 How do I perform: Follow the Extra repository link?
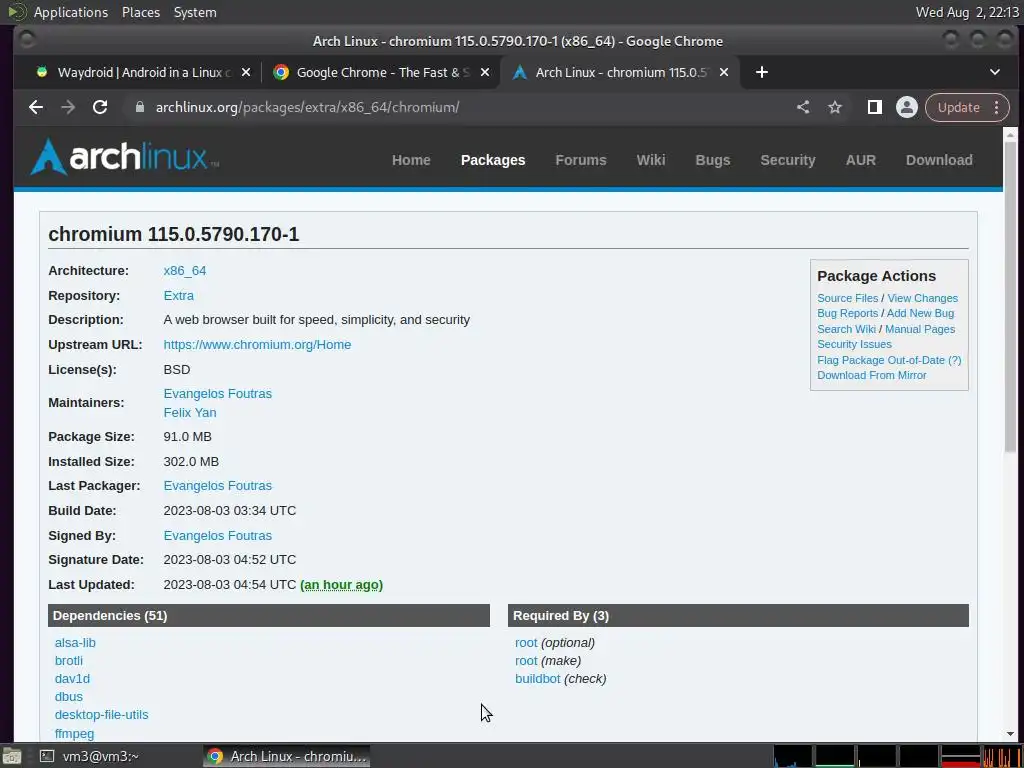178,295
